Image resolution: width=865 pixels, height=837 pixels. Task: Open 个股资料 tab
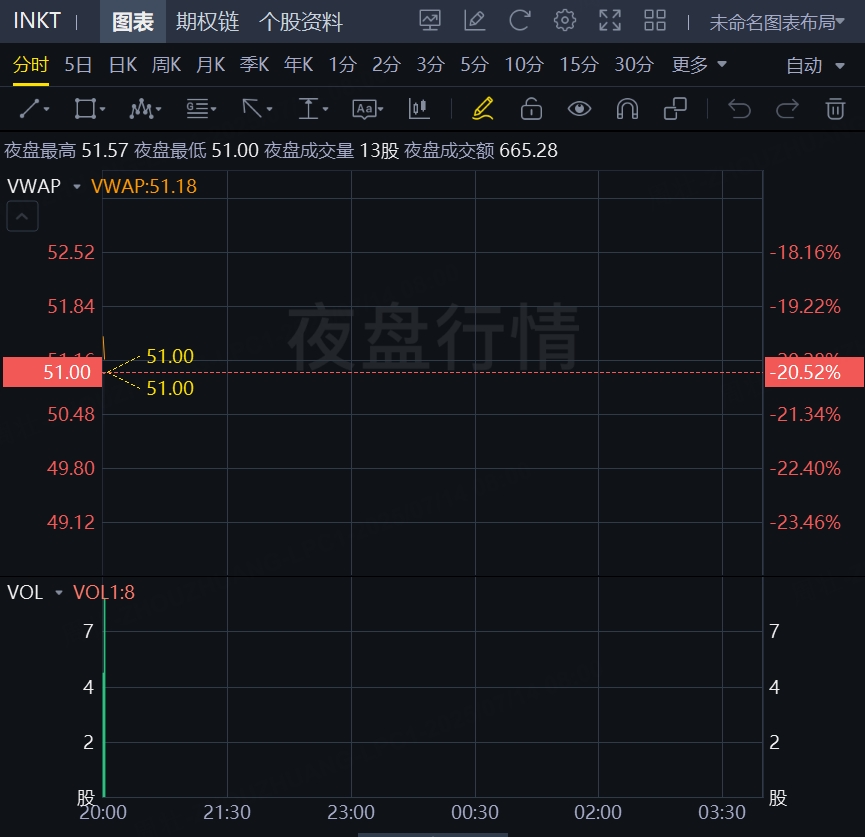pyautogui.click(x=301, y=22)
